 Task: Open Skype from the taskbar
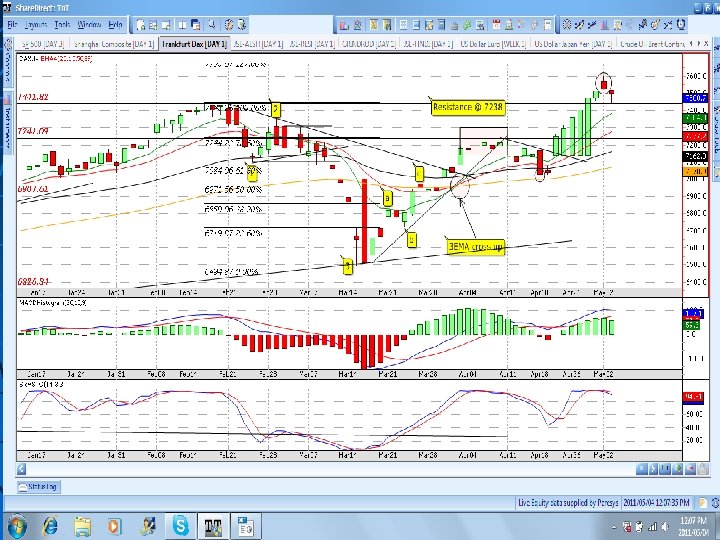click(x=180, y=526)
